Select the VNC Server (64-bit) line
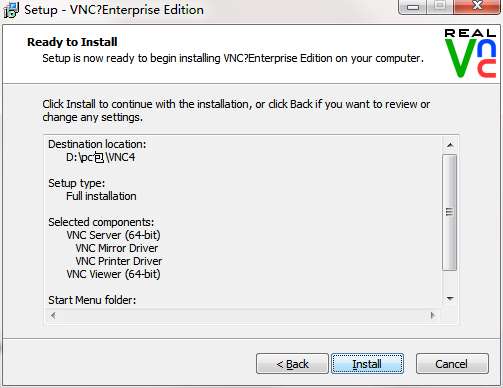503x388 pixels. (113, 235)
